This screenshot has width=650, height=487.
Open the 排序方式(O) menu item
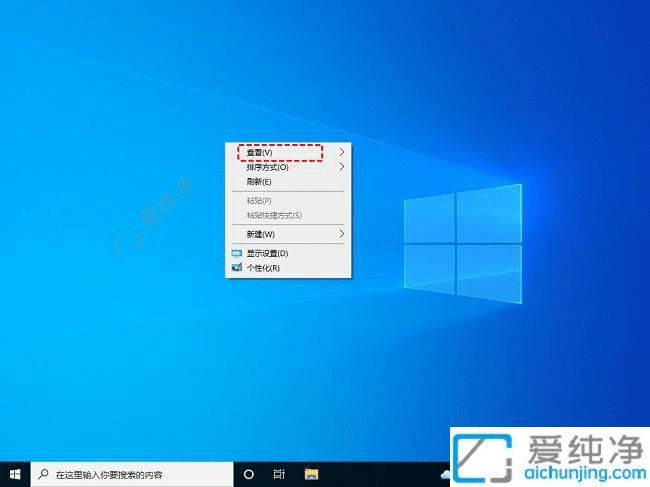(288, 167)
